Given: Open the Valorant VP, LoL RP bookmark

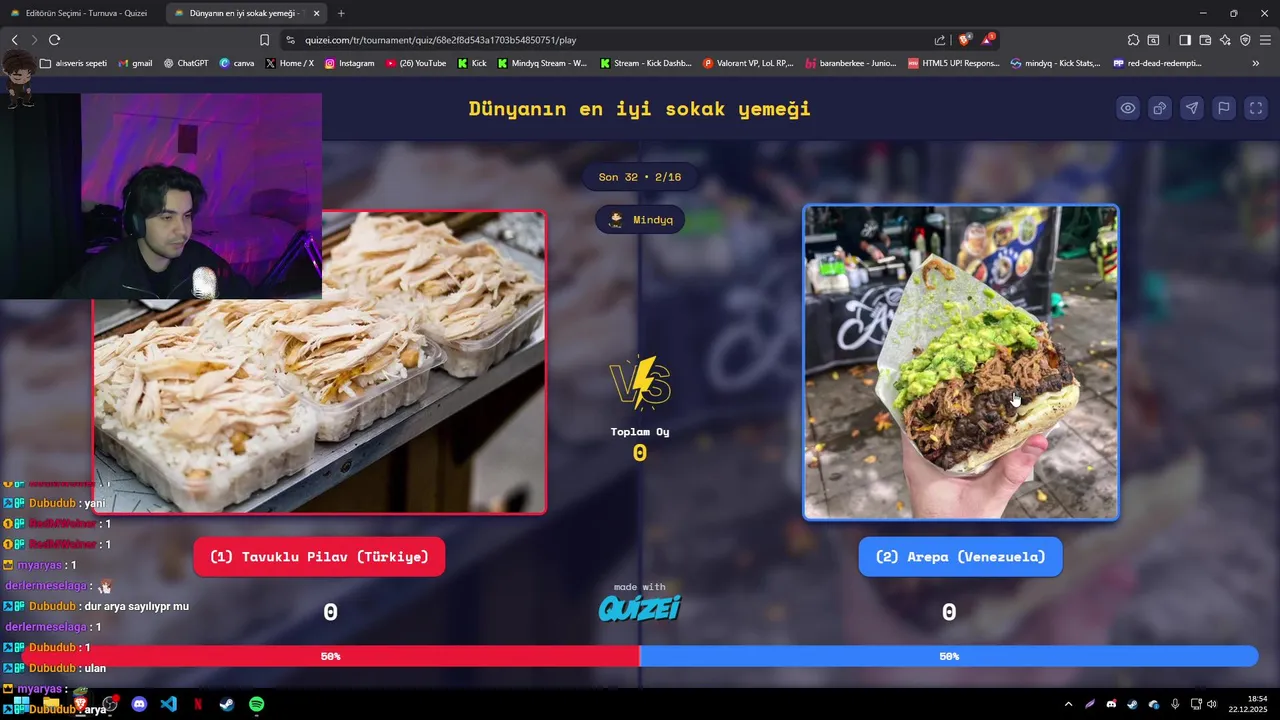Looking at the screenshot, I should click(x=748, y=63).
